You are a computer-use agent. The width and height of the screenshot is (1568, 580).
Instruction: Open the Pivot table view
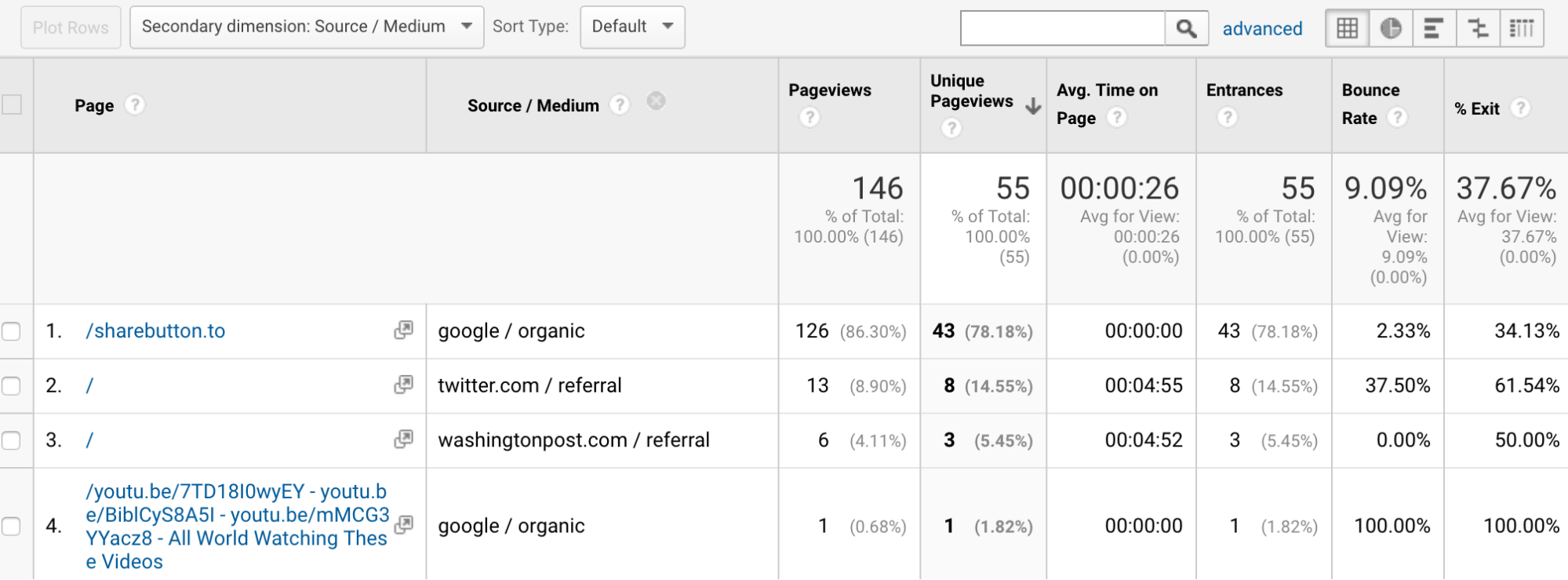tap(1522, 29)
